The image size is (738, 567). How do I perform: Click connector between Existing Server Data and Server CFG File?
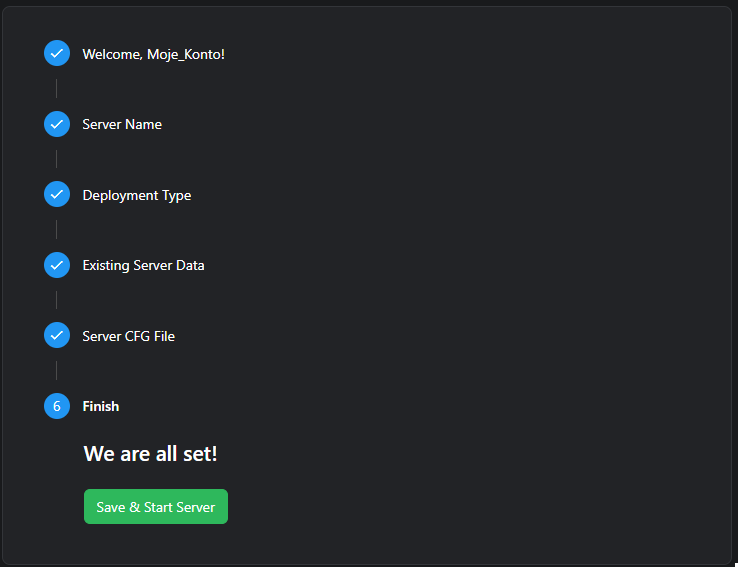click(57, 300)
